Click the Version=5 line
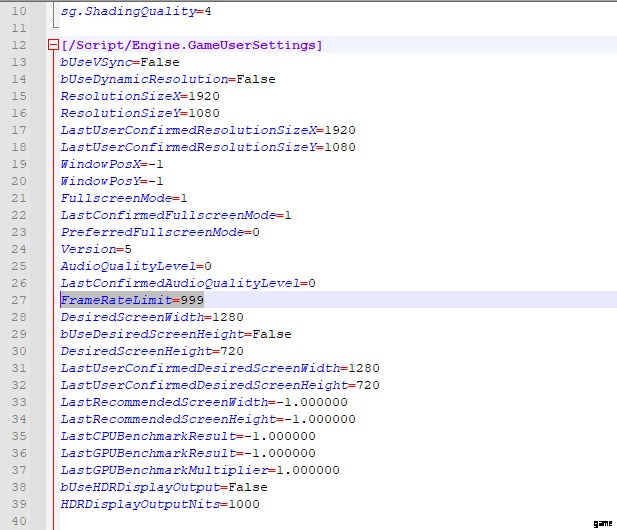The width and height of the screenshot is (617, 530). pyautogui.click(x=96, y=249)
